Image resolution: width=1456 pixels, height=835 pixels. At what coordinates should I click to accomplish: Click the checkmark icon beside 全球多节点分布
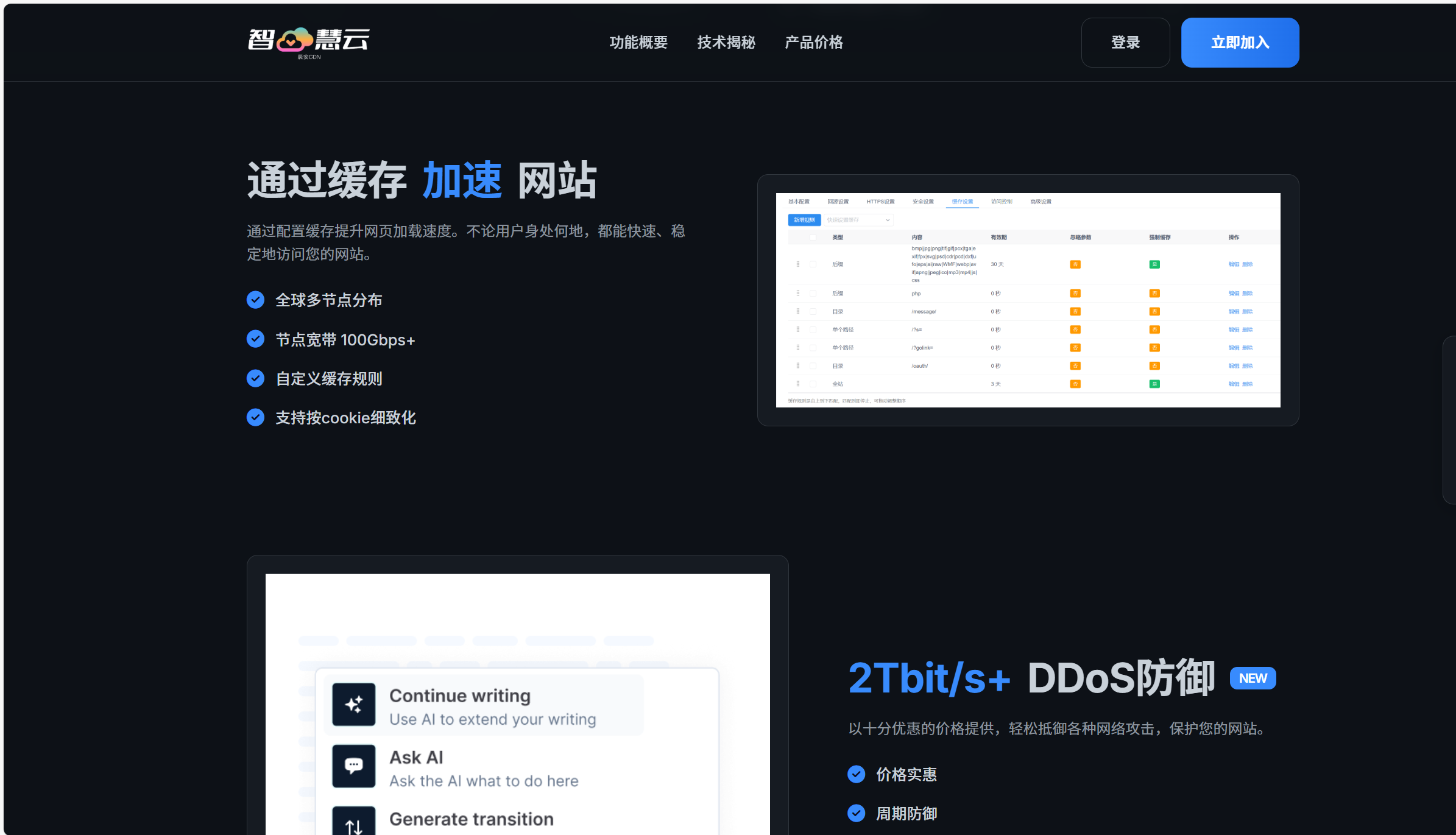pos(256,300)
